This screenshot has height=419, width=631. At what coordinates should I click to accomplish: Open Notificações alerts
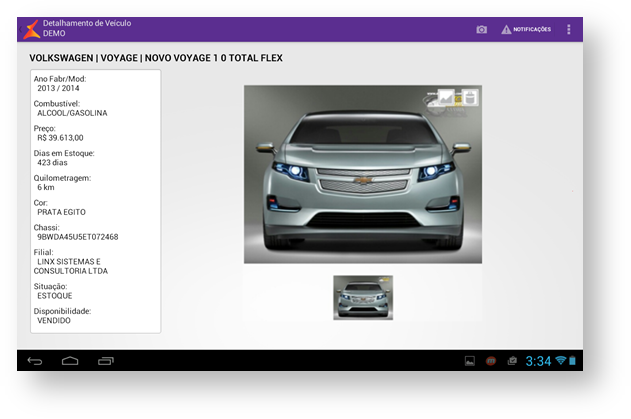526,29
